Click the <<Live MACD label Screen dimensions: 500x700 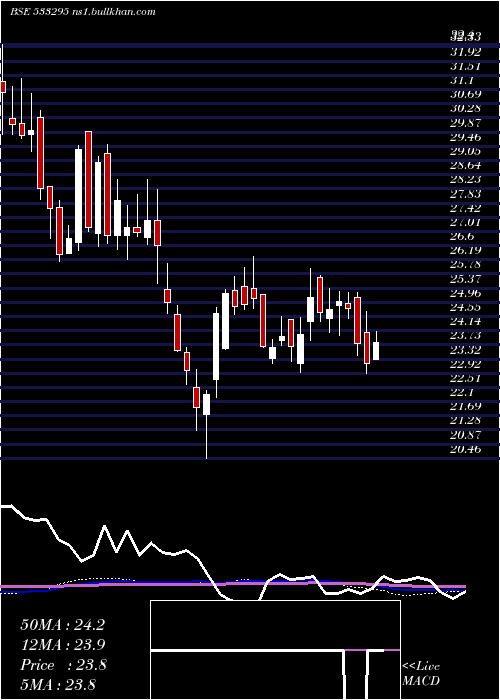(x=421, y=673)
